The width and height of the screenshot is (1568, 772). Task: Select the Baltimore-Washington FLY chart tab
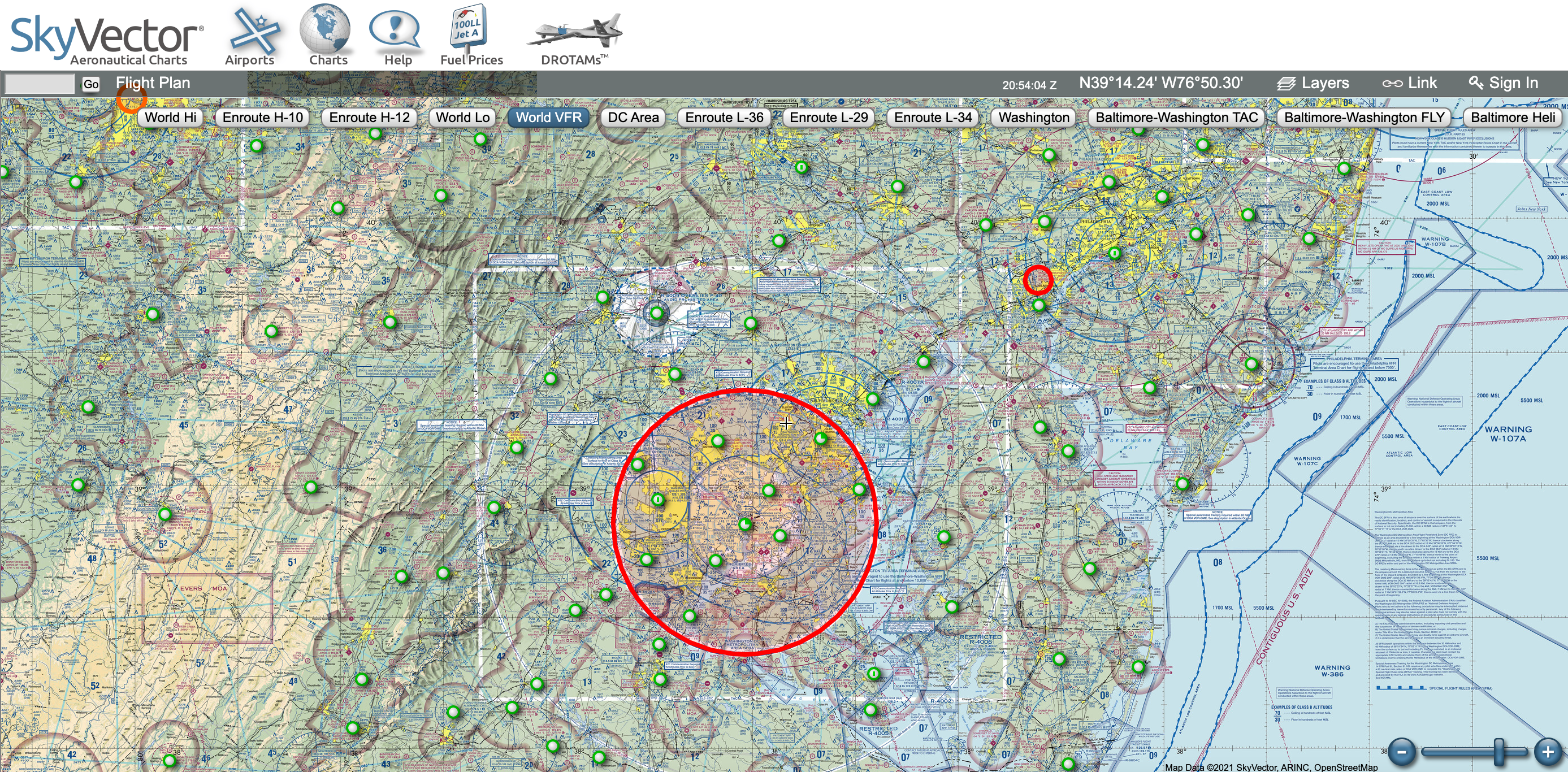pyautogui.click(x=1364, y=118)
